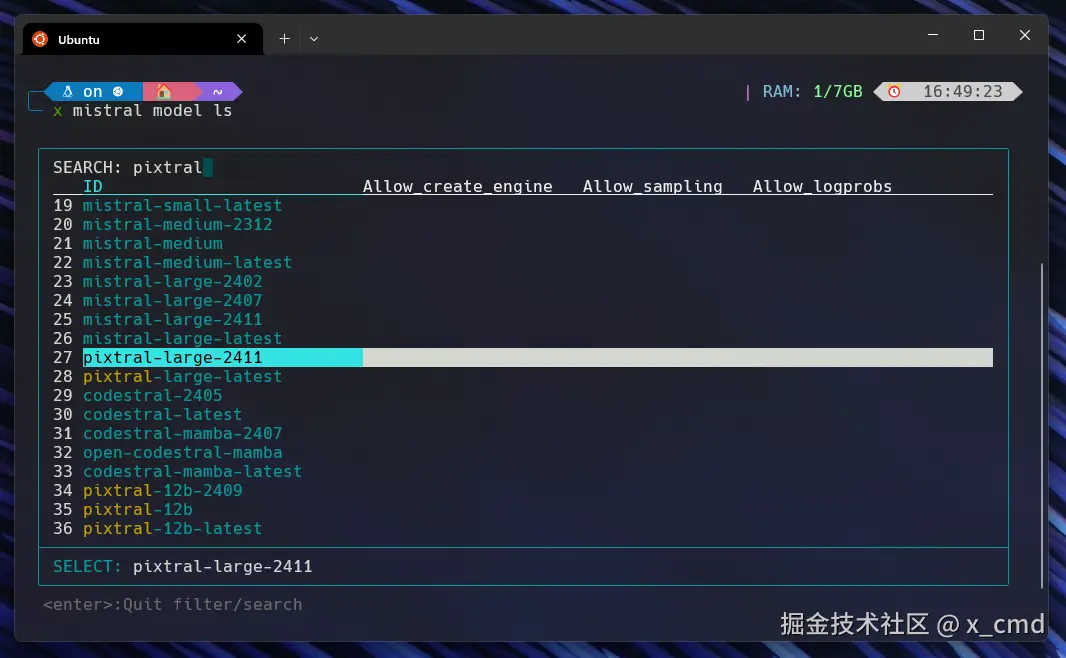Click the Ubuntu logo icon in tab

[40, 39]
